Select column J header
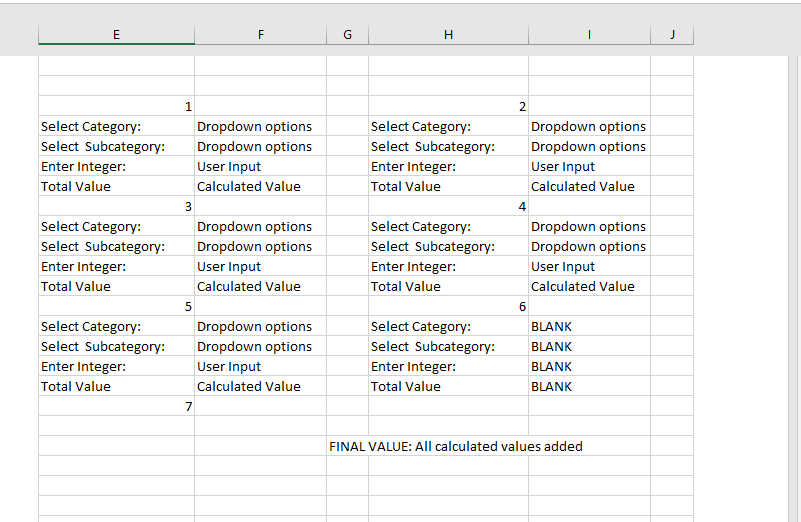This screenshot has width=801, height=522. (x=672, y=35)
